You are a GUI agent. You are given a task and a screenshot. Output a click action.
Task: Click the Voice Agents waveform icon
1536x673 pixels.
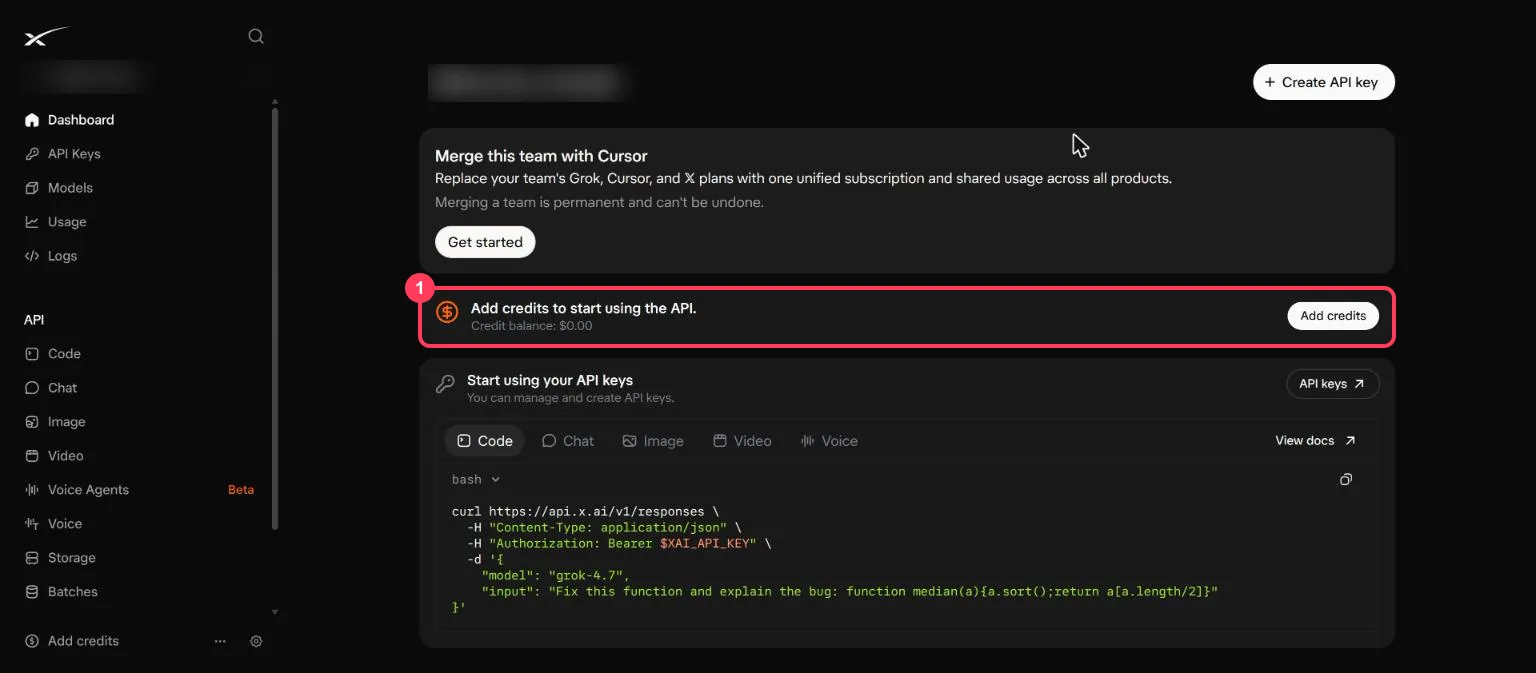(x=32, y=490)
